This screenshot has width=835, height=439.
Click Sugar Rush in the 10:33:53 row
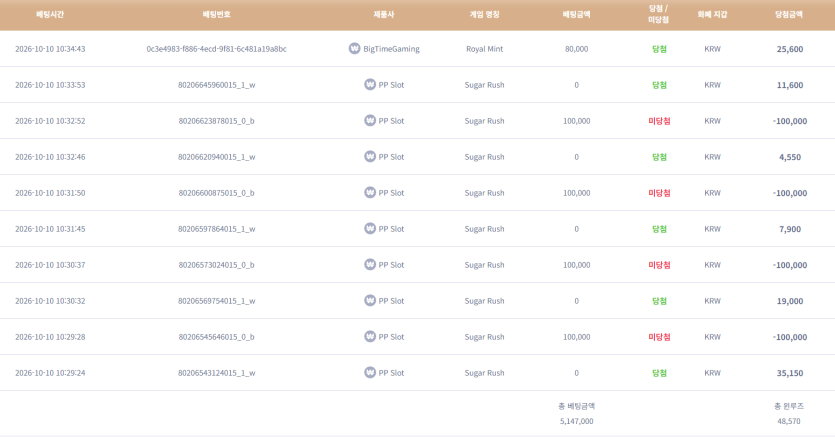tap(485, 85)
